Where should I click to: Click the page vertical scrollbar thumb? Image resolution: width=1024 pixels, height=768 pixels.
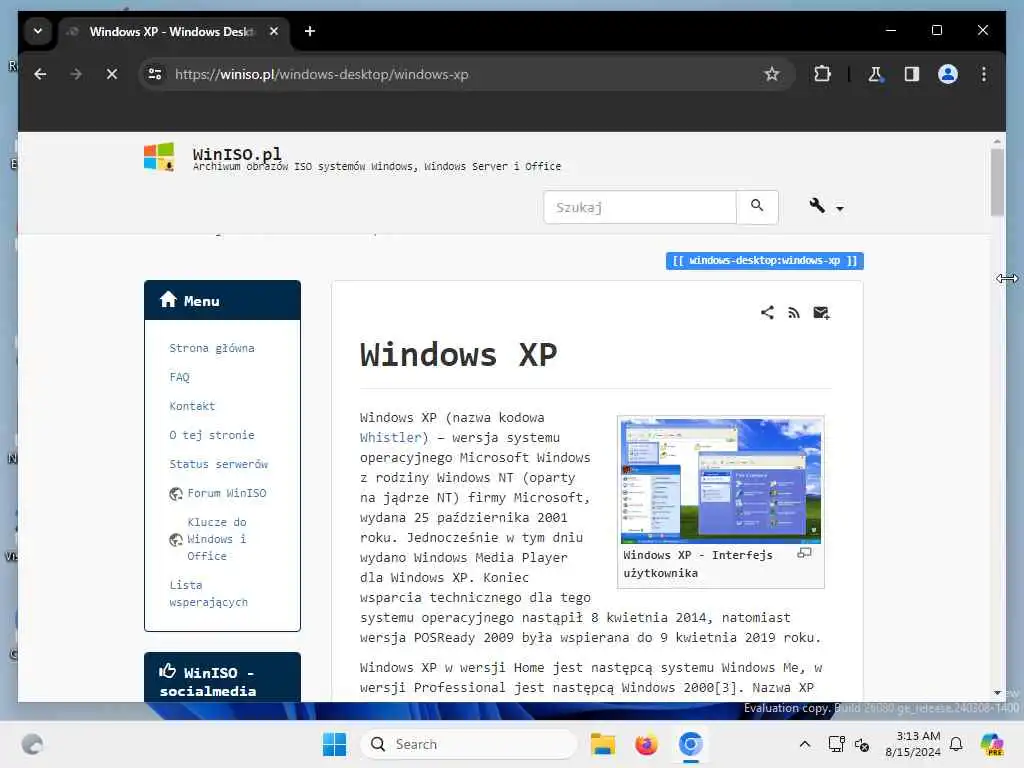[997, 182]
